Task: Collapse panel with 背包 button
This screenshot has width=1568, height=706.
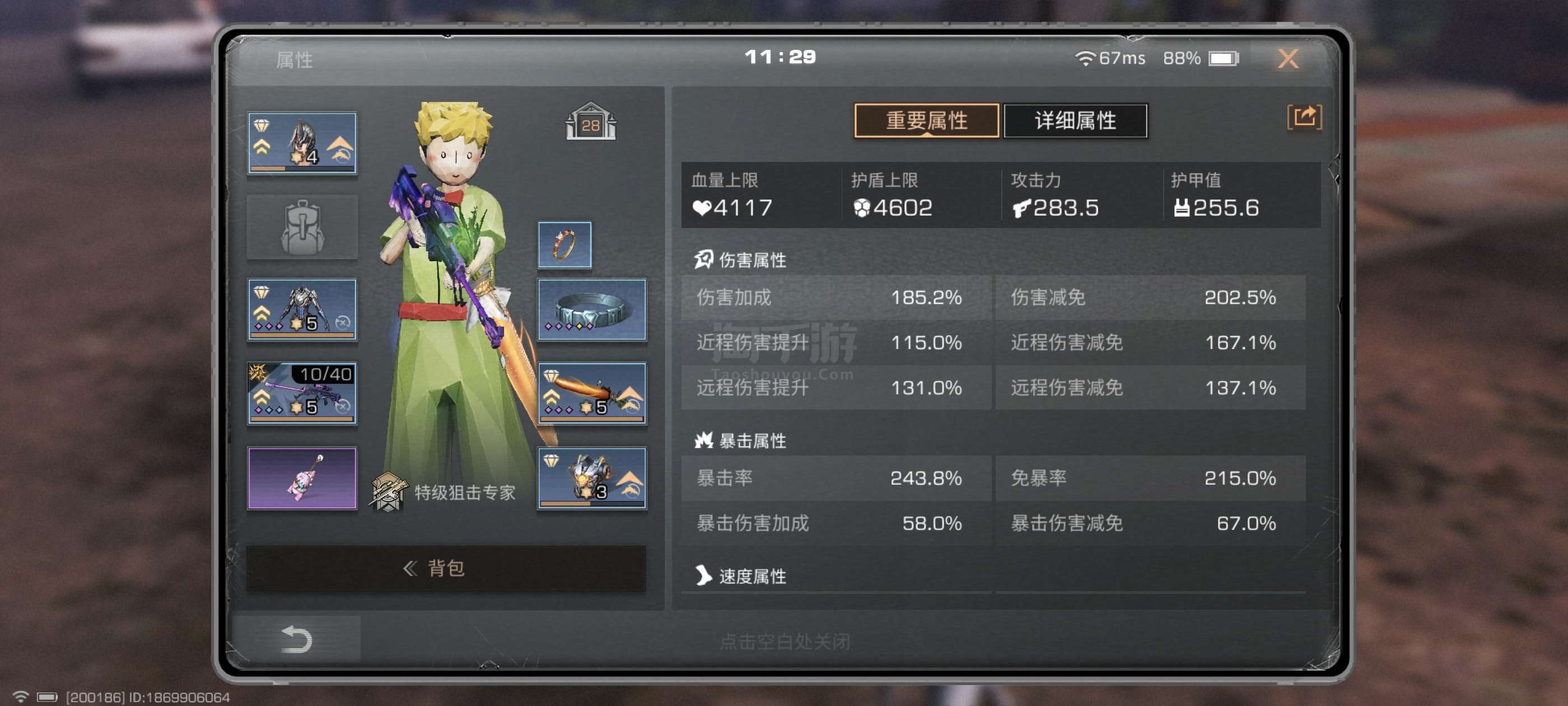Action: click(446, 568)
